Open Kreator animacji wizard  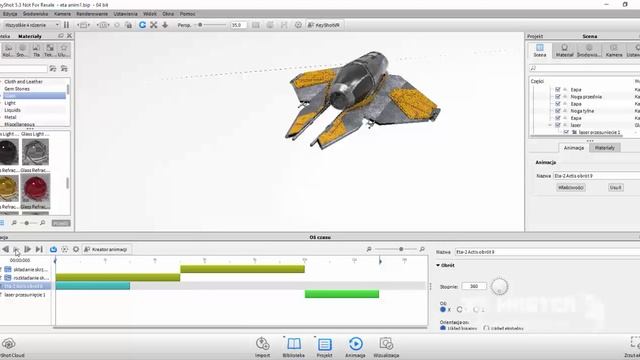point(106,249)
